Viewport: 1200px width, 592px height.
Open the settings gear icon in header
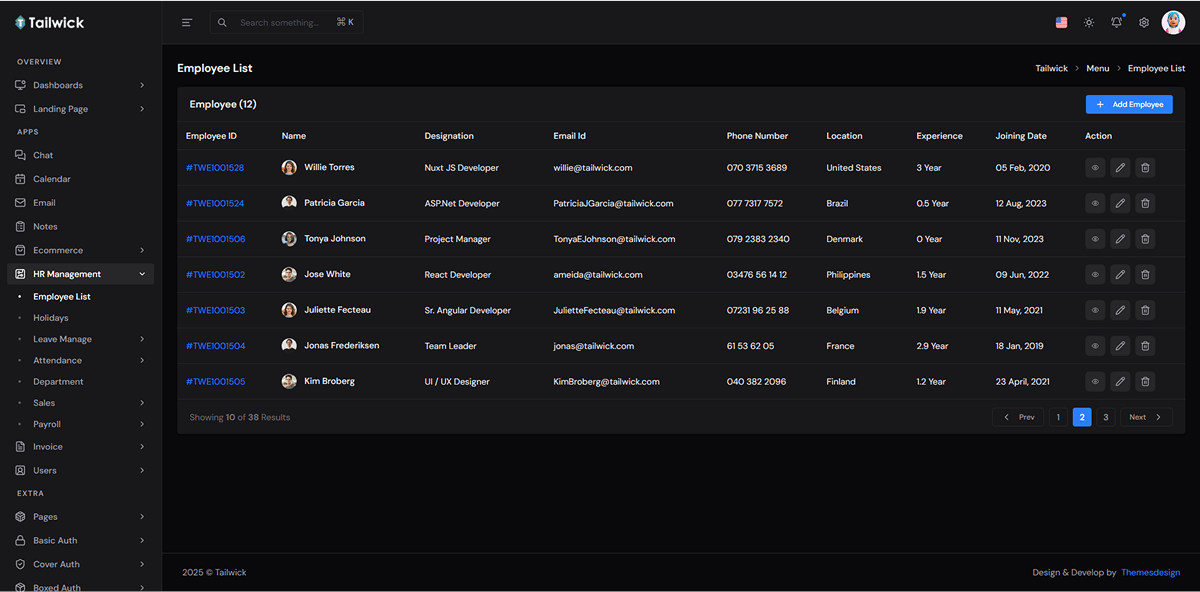click(x=1144, y=22)
